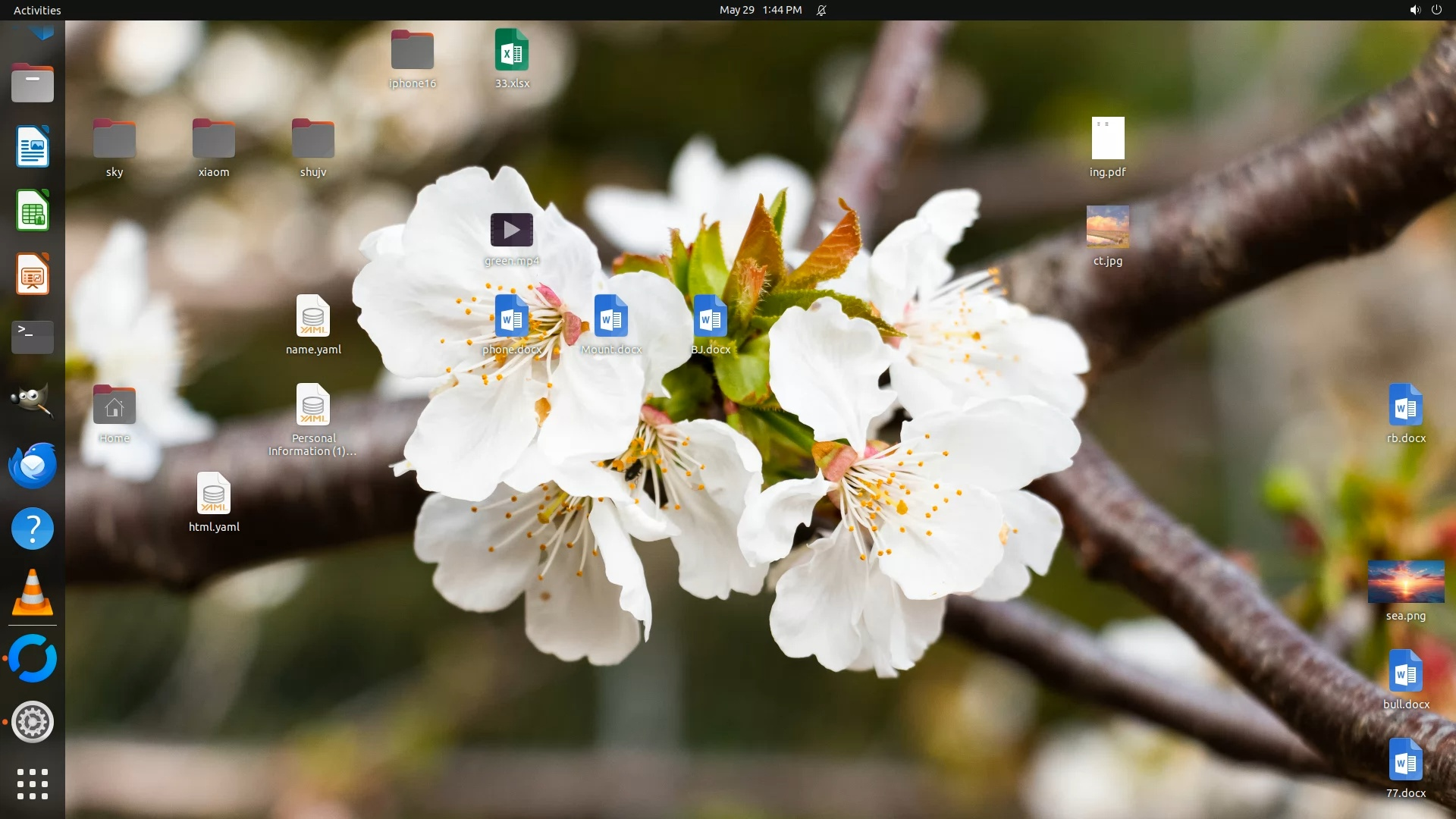Select the html.yaml file icon
Screen dimensions: 1456x819
(214, 494)
